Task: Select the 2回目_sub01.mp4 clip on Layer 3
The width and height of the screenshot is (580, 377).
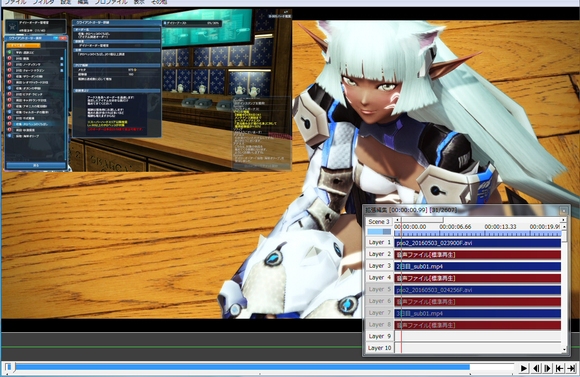Action: pyautogui.click(x=478, y=266)
